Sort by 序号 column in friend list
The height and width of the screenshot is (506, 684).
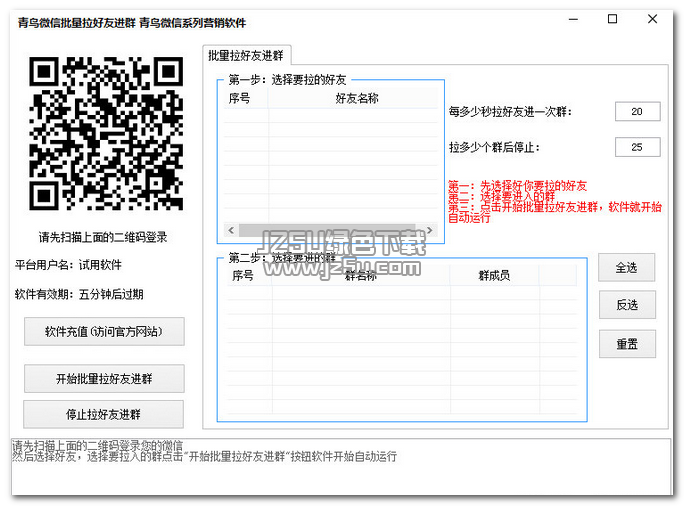click(246, 98)
